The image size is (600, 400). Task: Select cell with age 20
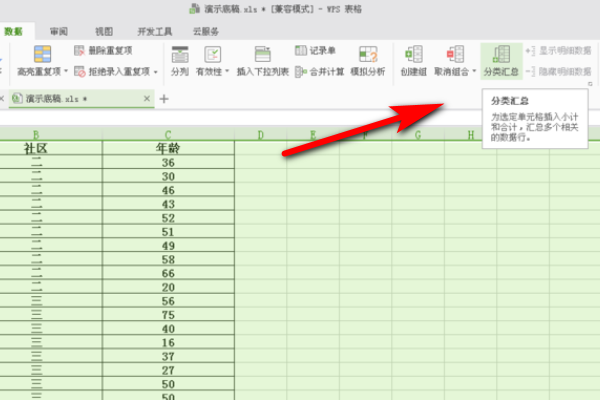168,287
